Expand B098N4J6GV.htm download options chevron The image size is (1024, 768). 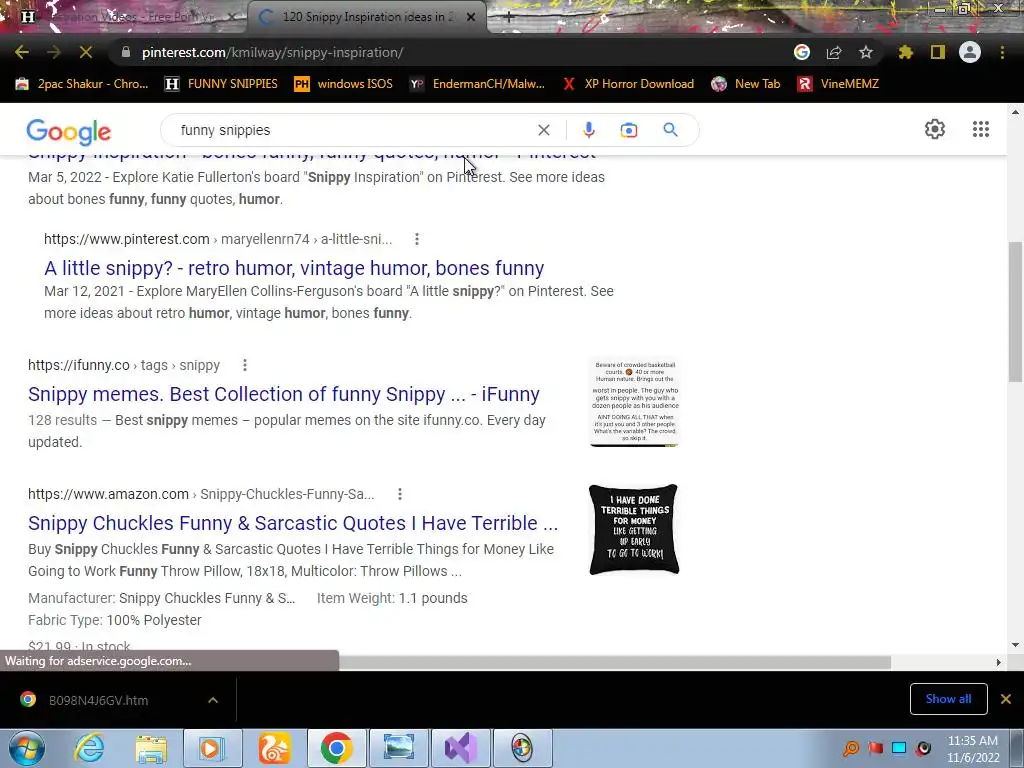pyautogui.click(x=213, y=700)
